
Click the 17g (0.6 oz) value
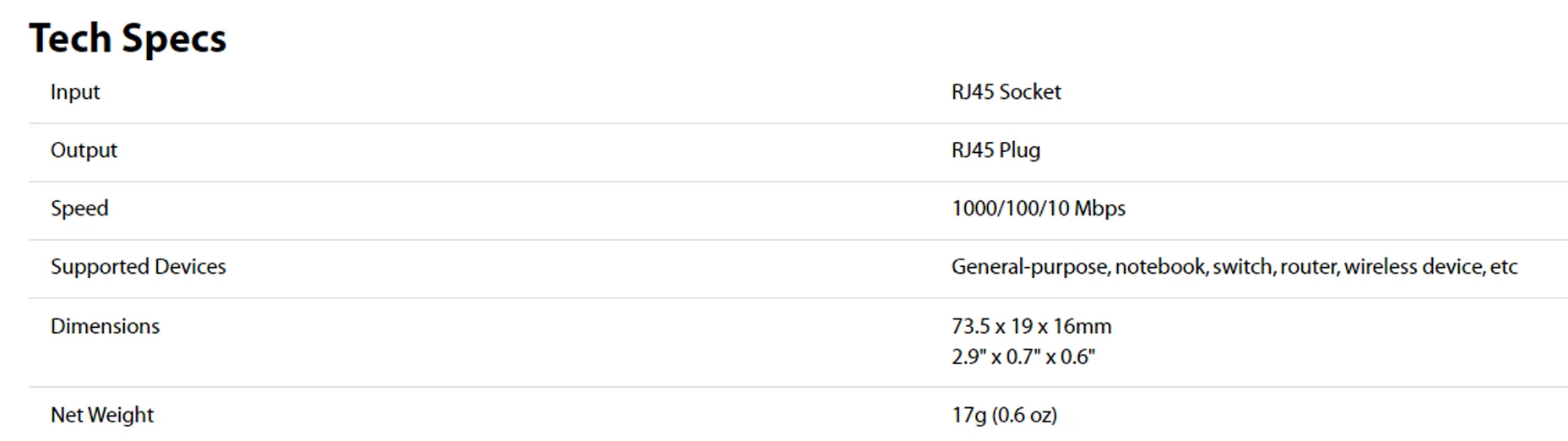[1004, 415]
